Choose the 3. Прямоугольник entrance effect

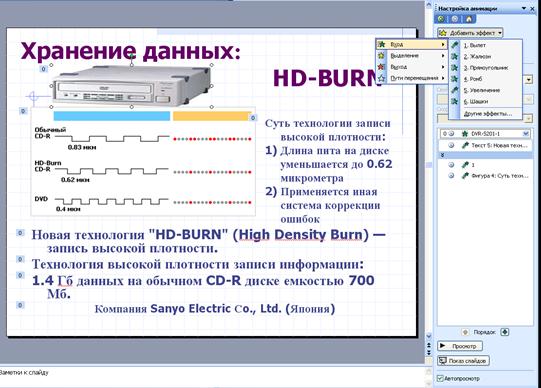tap(486, 68)
